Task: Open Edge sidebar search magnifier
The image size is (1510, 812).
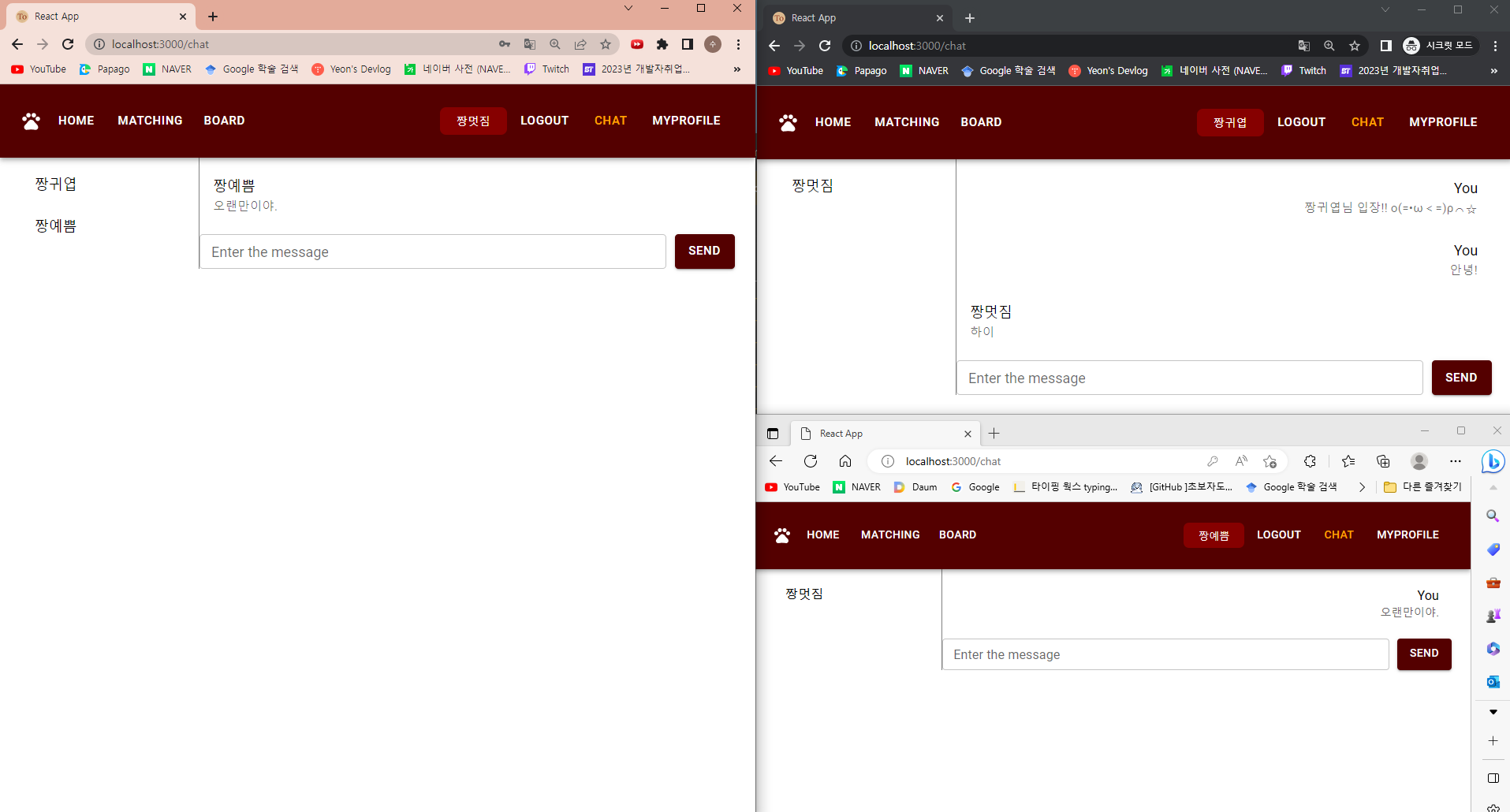Action: pyautogui.click(x=1493, y=516)
